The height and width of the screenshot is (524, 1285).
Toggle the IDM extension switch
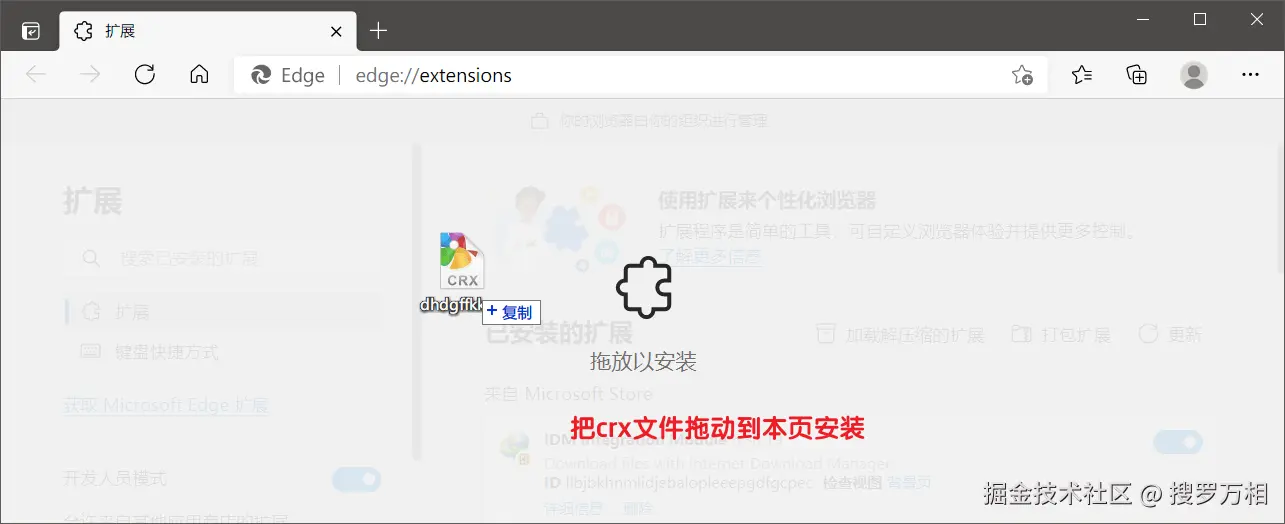1178,442
